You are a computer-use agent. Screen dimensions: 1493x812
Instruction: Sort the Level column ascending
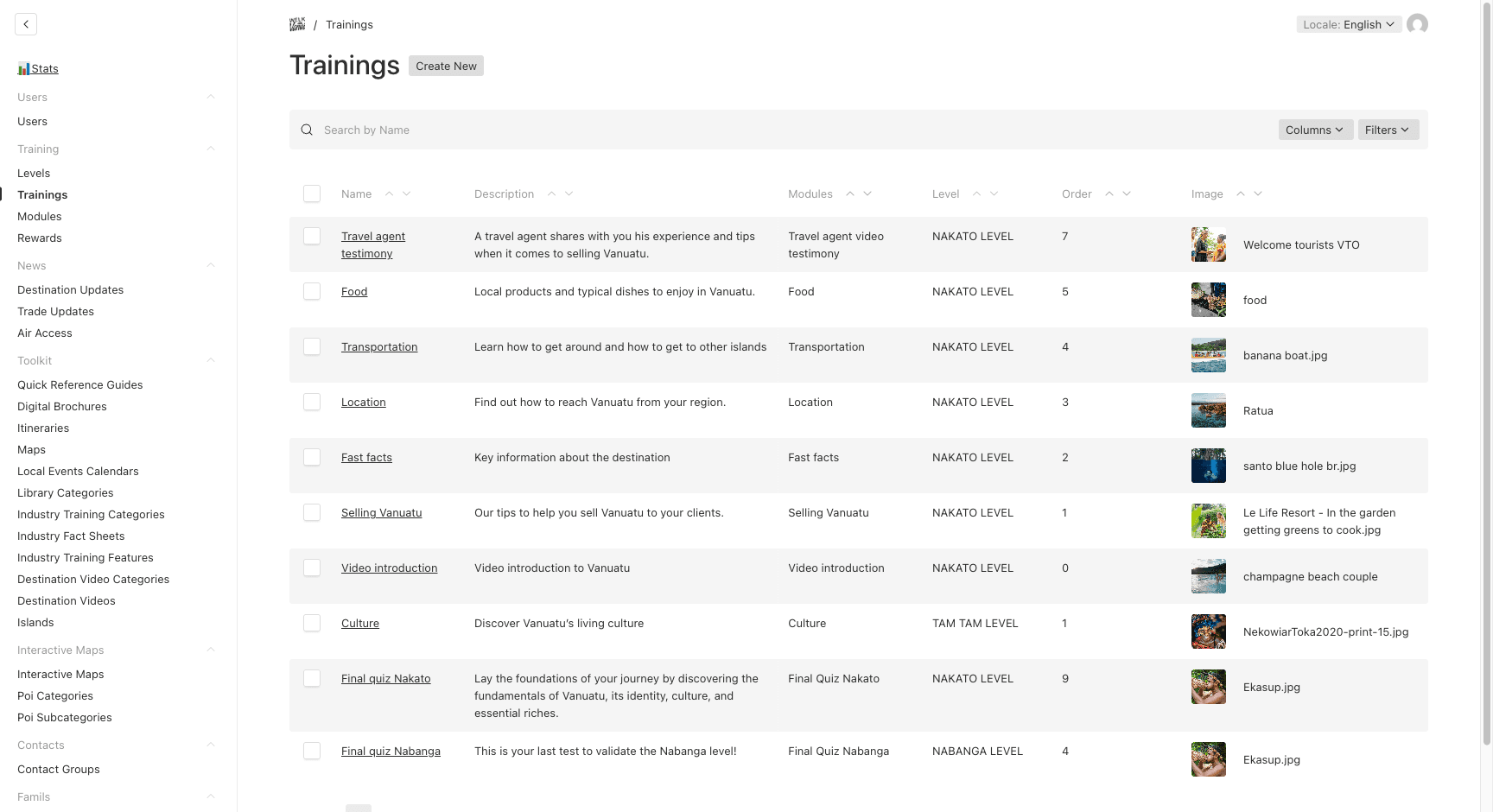coord(977,193)
